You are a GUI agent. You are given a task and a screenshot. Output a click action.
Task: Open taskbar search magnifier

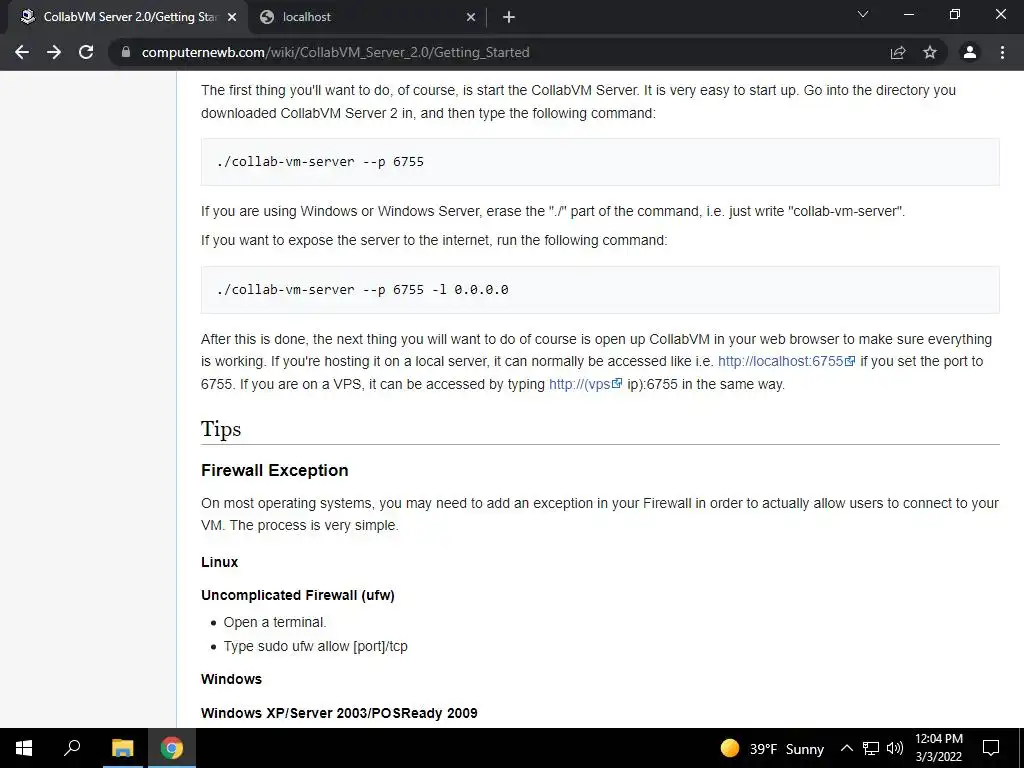[72, 748]
